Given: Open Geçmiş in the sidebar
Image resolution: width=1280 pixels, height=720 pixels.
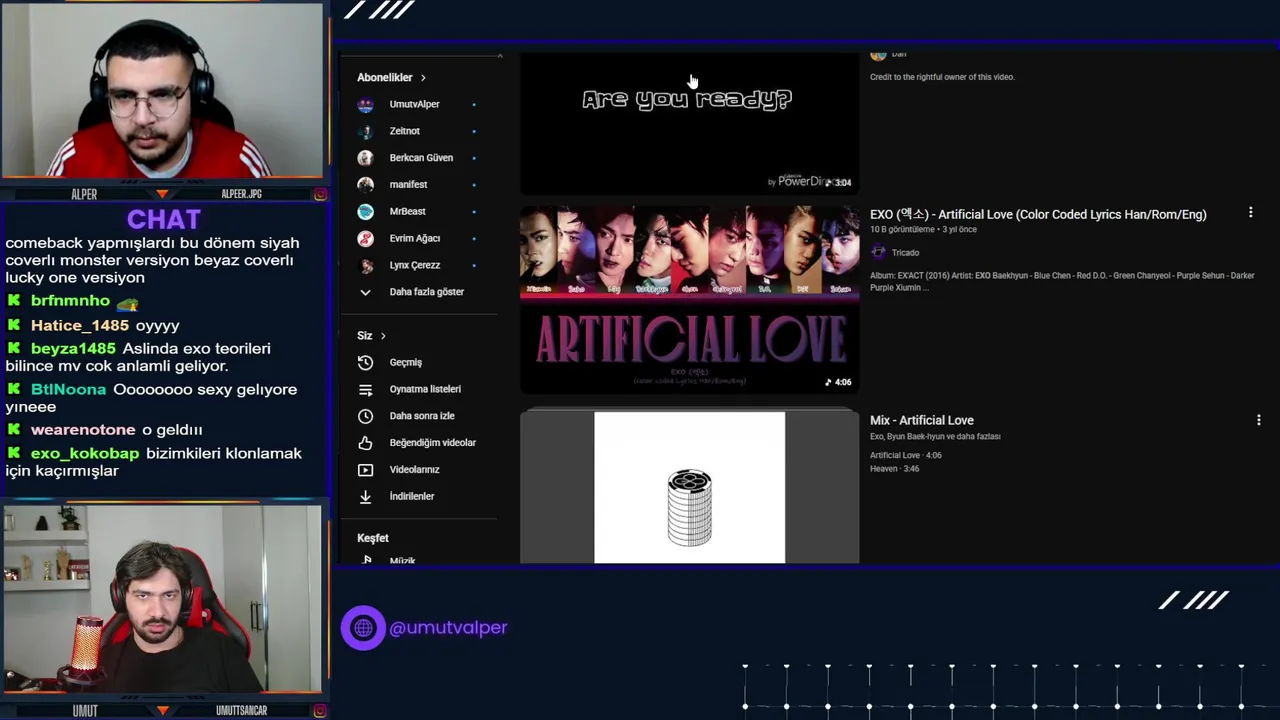Looking at the screenshot, I should [x=406, y=362].
